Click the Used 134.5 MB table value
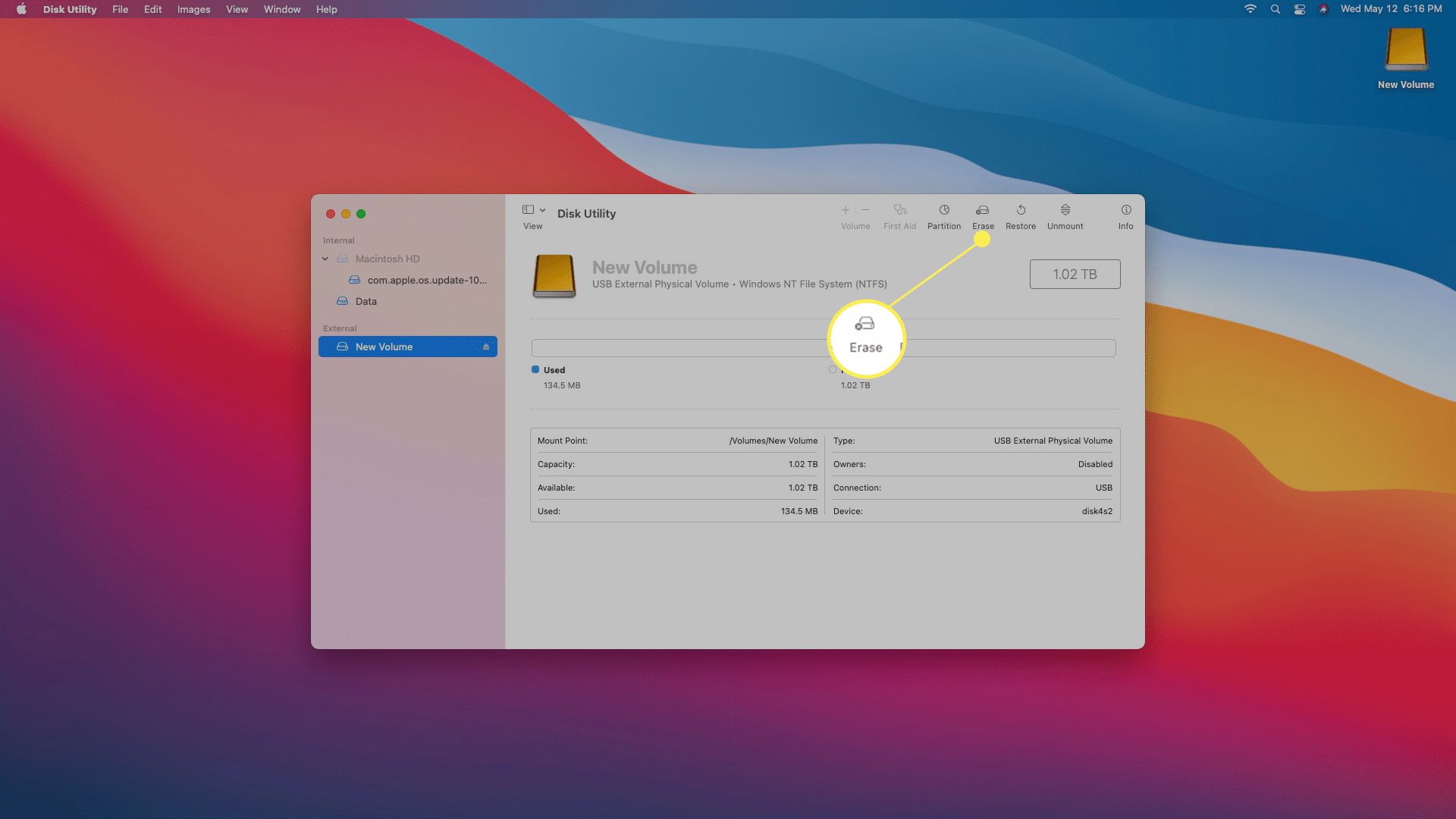 coord(799,511)
